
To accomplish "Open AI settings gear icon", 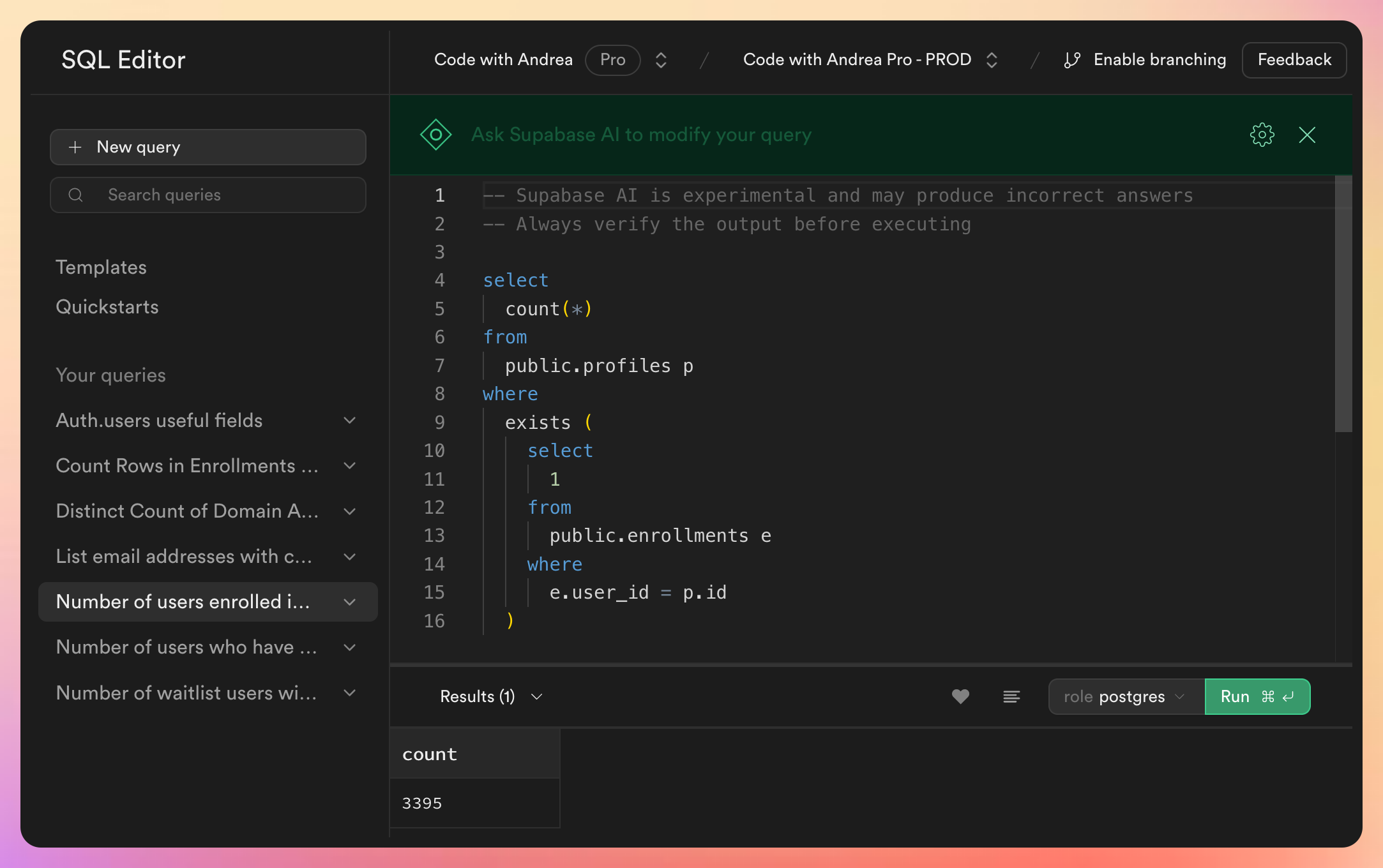I will pos(1262,135).
